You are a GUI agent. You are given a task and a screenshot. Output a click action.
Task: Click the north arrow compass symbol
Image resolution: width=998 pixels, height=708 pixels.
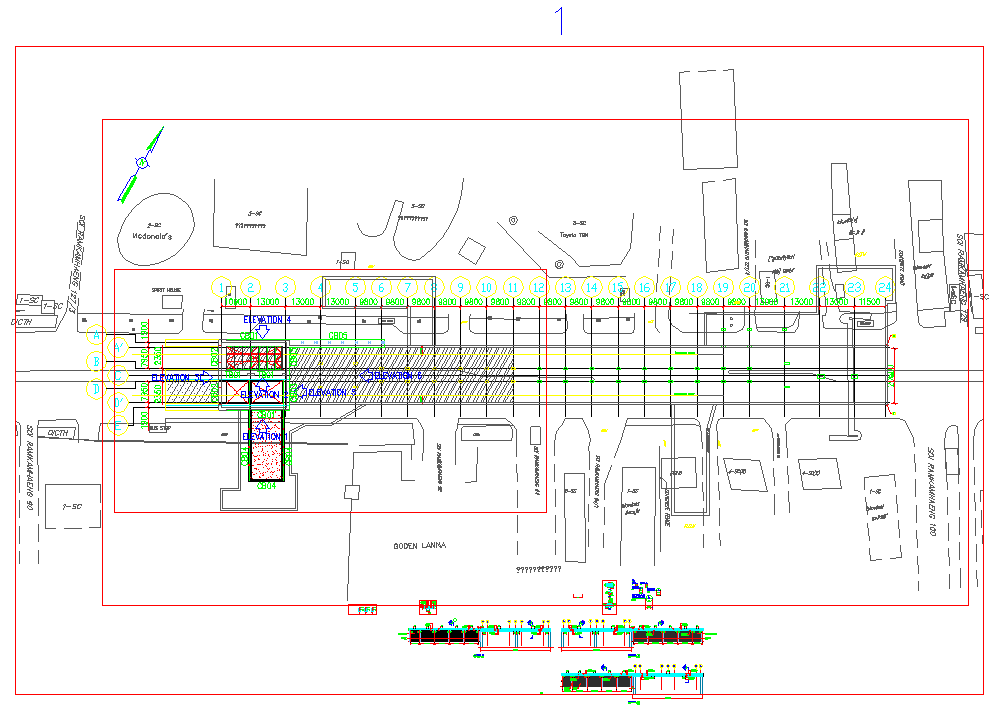142,162
